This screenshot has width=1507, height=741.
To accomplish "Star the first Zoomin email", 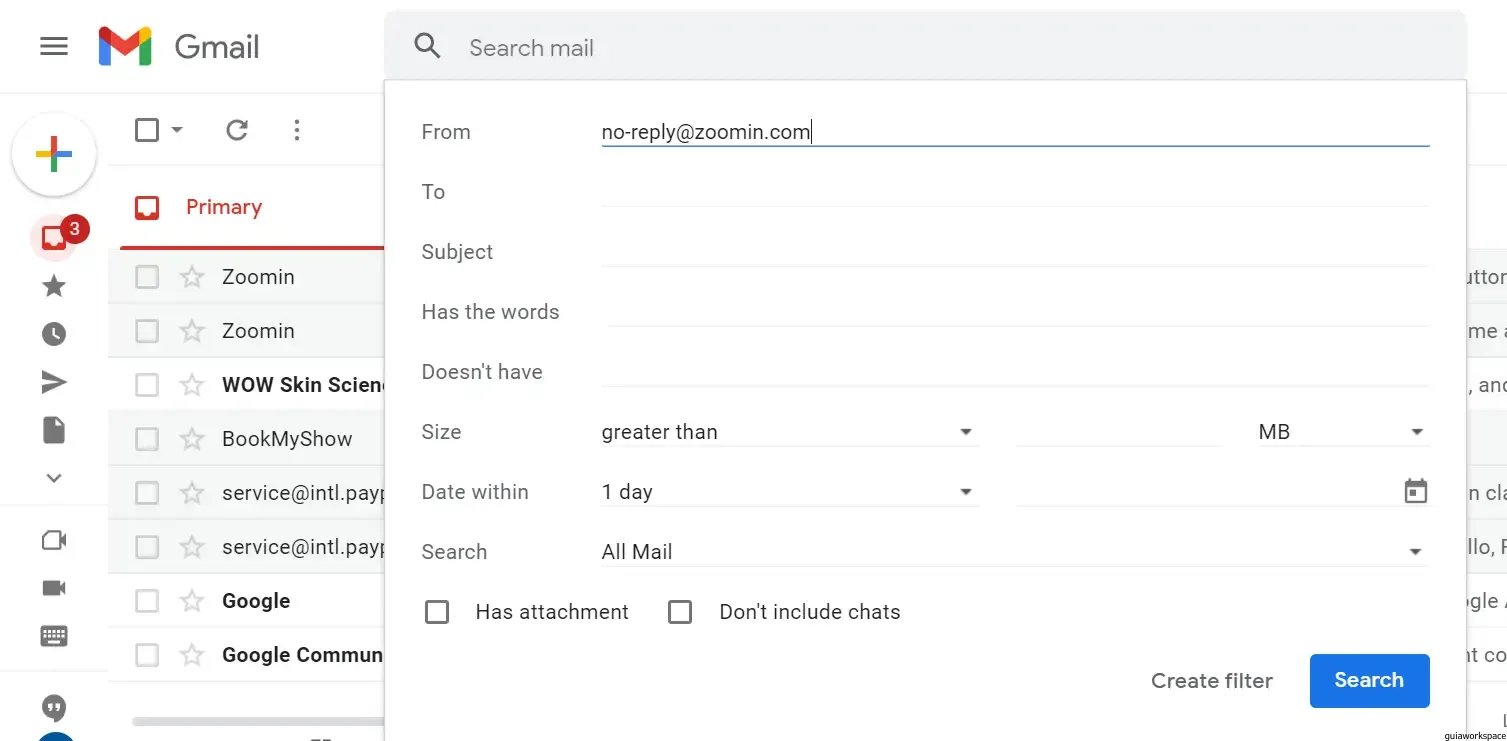I will 192,277.
